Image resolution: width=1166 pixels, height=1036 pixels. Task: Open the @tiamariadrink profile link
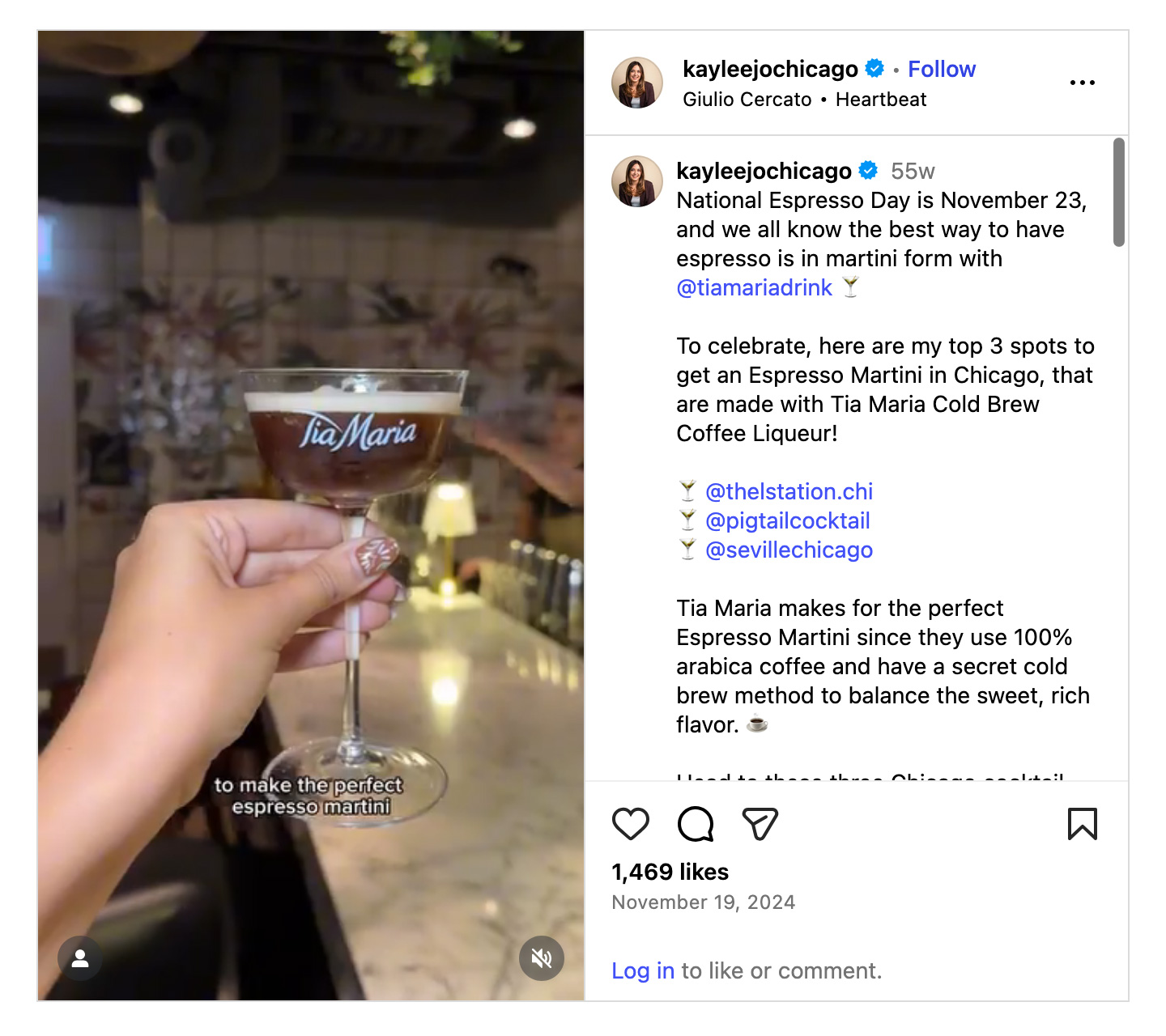[x=754, y=288]
